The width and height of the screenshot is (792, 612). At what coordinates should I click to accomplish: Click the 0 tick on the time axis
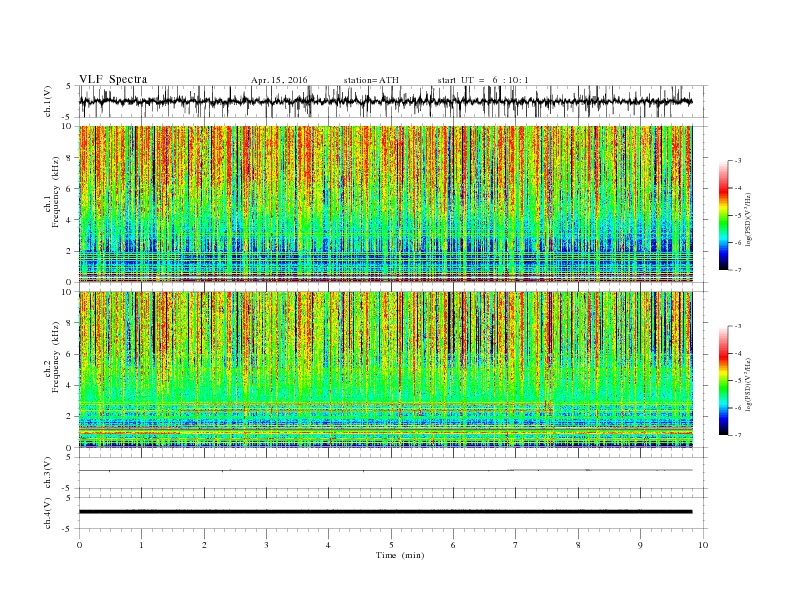79,545
